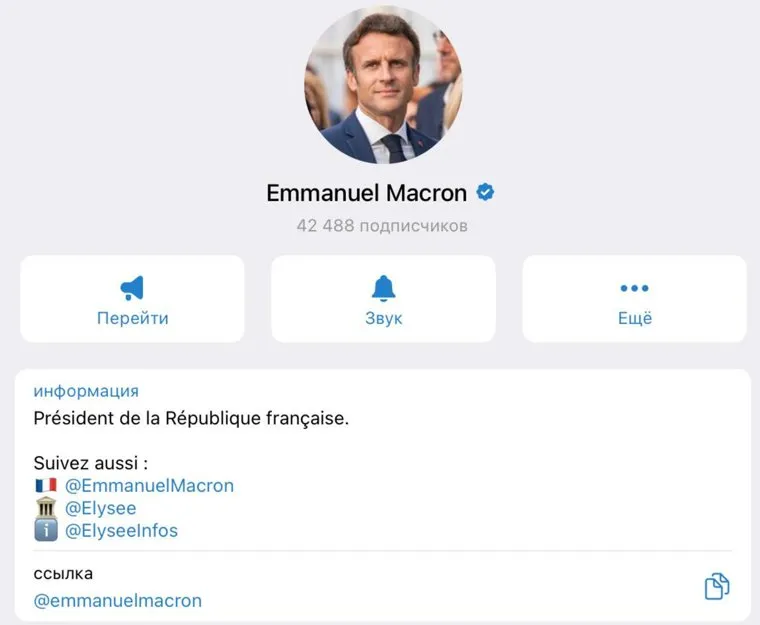This screenshot has height=625, width=760.
Task: Click the "Emmanuel Macron" channel title
Action: click(x=367, y=193)
